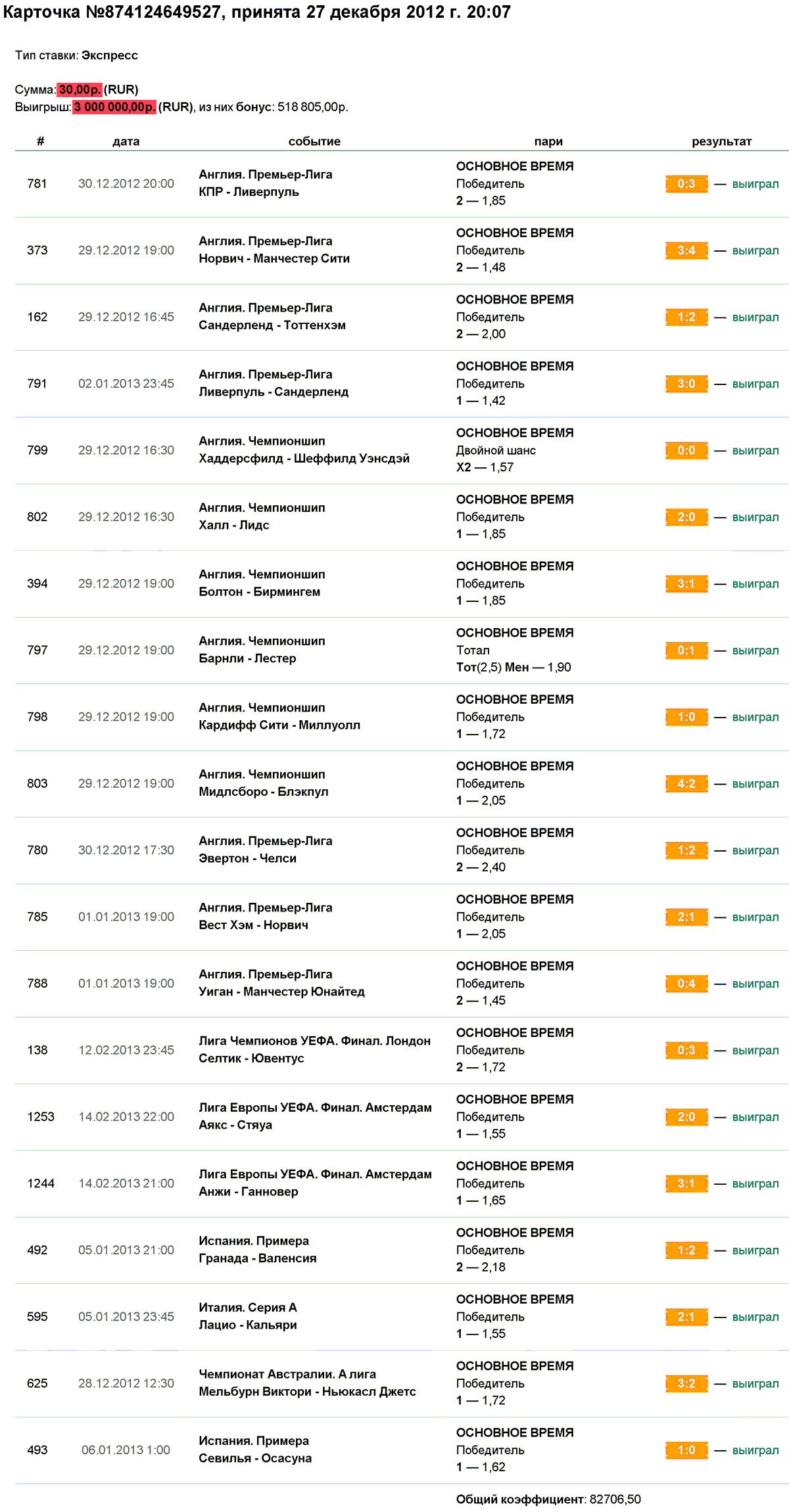The width and height of the screenshot is (789, 1512).
Task: Click the red highlighted winnings 3 000 000,00р.
Action: pyautogui.click(x=114, y=106)
